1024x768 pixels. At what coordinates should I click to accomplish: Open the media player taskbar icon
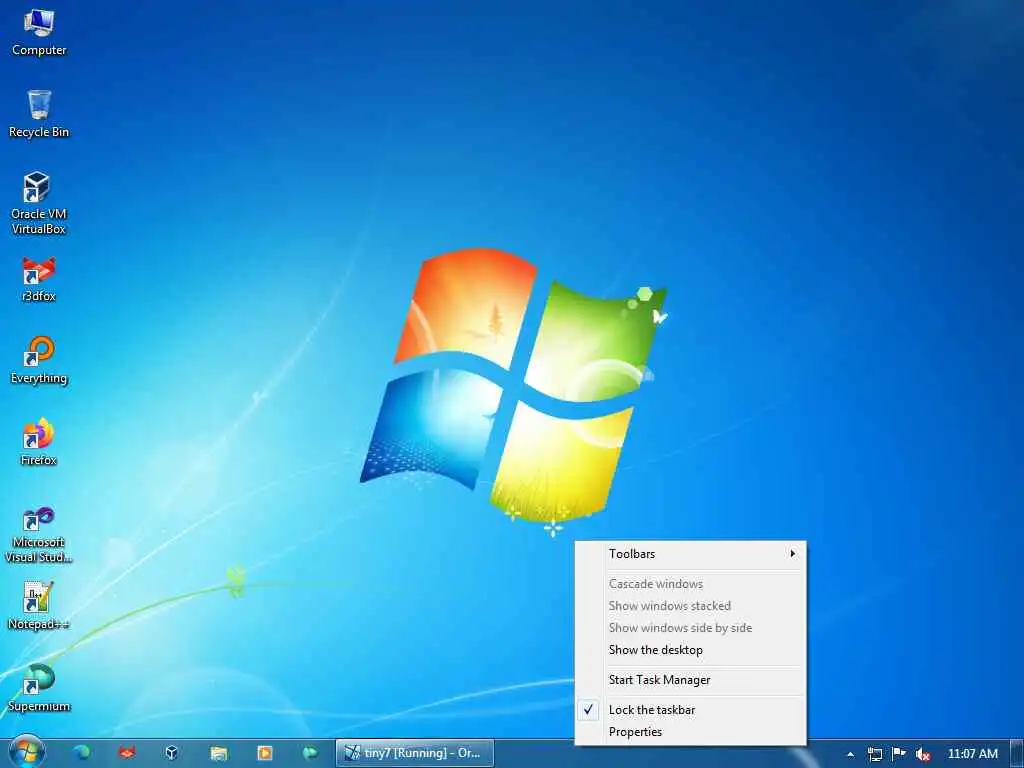(x=264, y=753)
